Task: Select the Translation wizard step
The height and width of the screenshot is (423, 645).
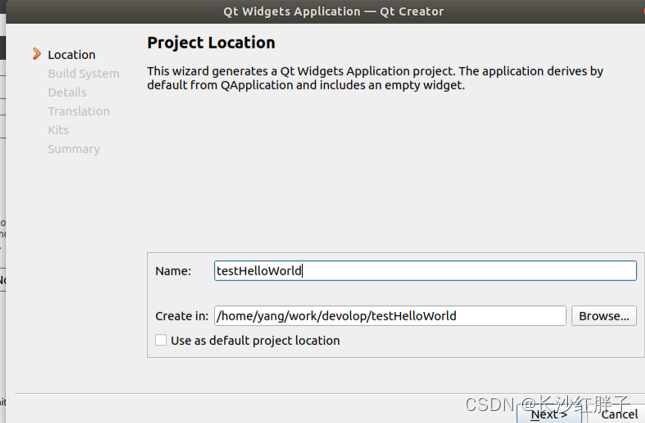Action: click(x=79, y=111)
